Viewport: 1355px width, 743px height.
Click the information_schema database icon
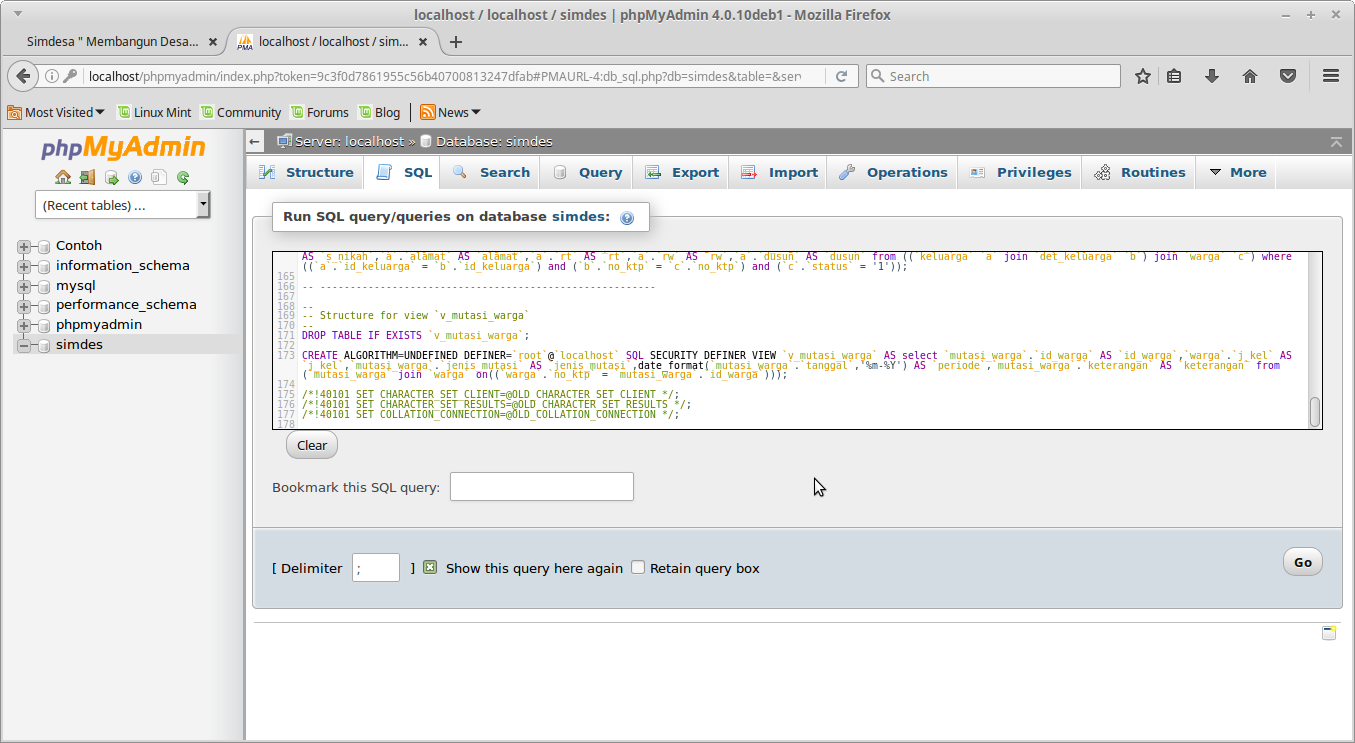[x=43, y=266]
